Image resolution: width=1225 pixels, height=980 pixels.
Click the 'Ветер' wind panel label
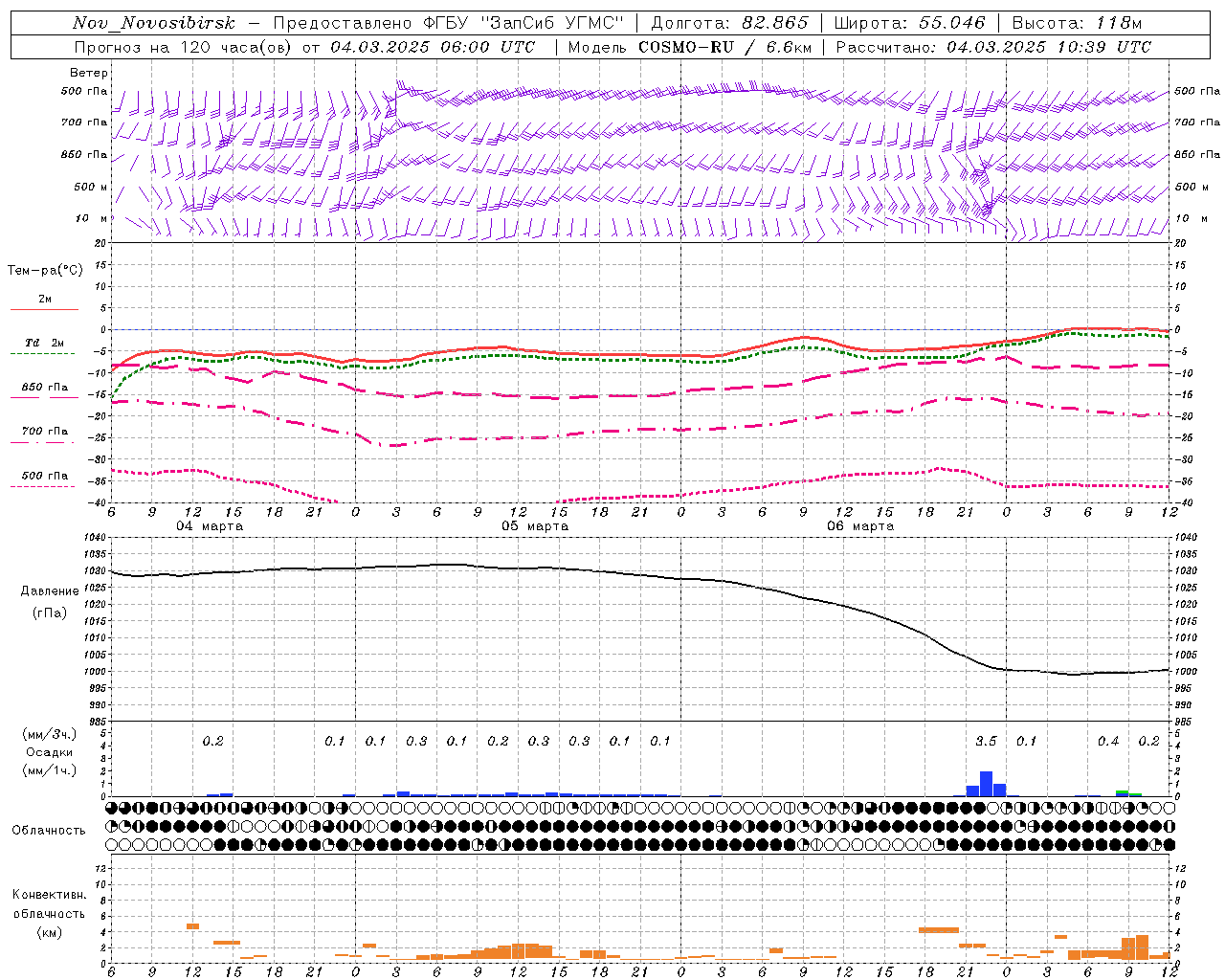coord(89,73)
